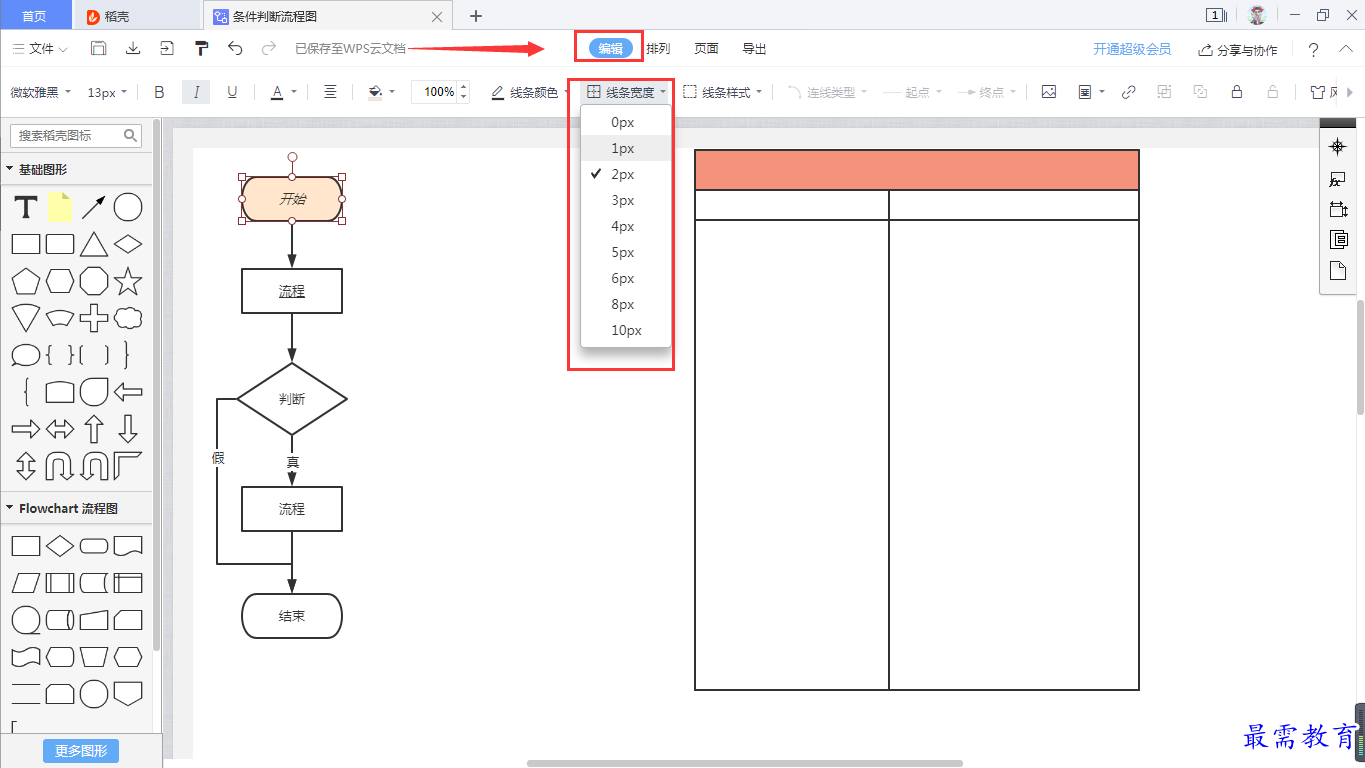Click 开通超级会员 membership link
This screenshot has width=1365, height=768.
click(x=1132, y=49)
